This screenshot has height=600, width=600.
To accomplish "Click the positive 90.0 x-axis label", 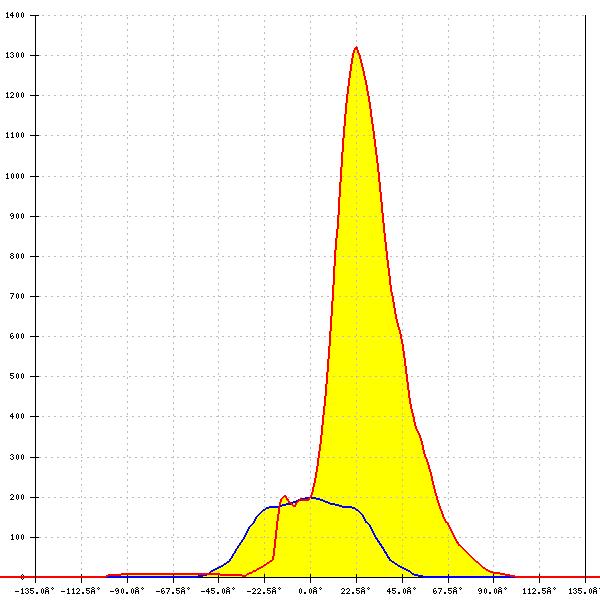I will (493, 591).
